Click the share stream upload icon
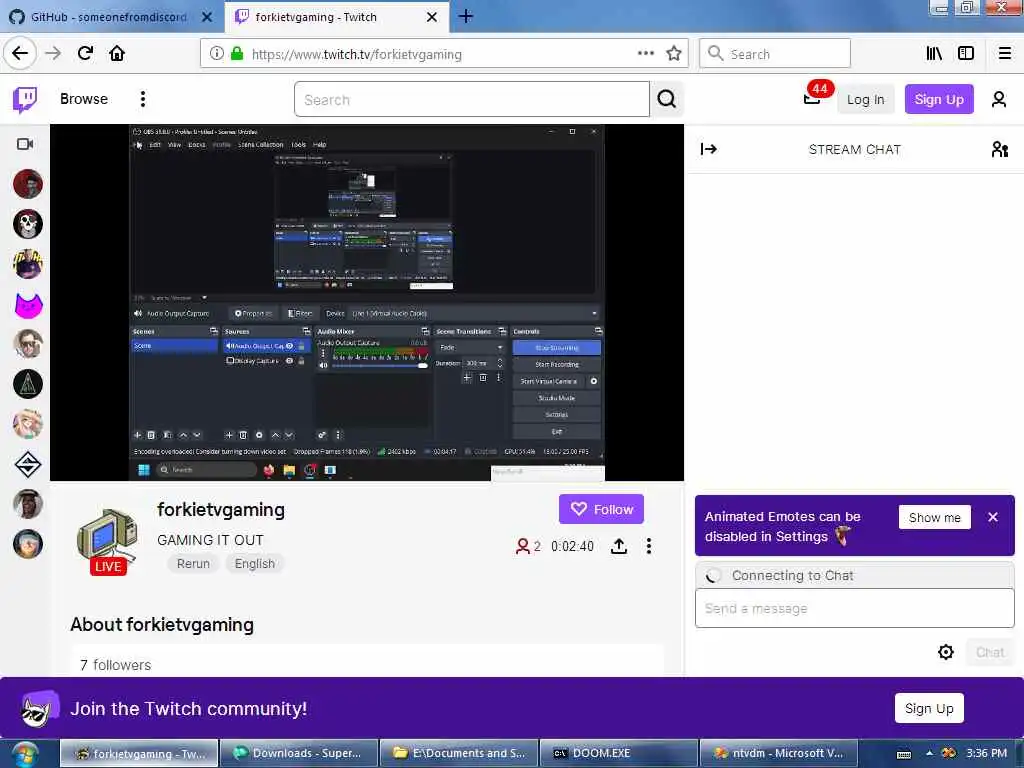The height and width of the screenshot is (768, 1024). coord(619,546)
